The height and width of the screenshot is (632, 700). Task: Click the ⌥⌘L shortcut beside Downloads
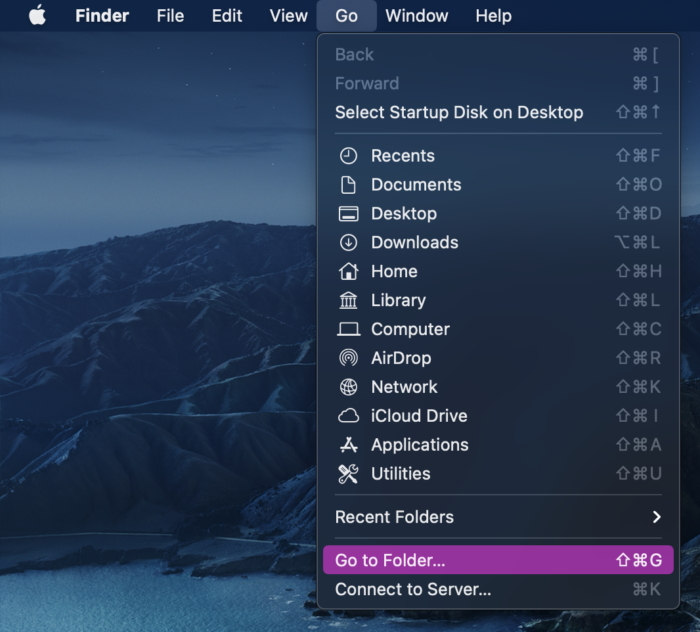(637, 242)
